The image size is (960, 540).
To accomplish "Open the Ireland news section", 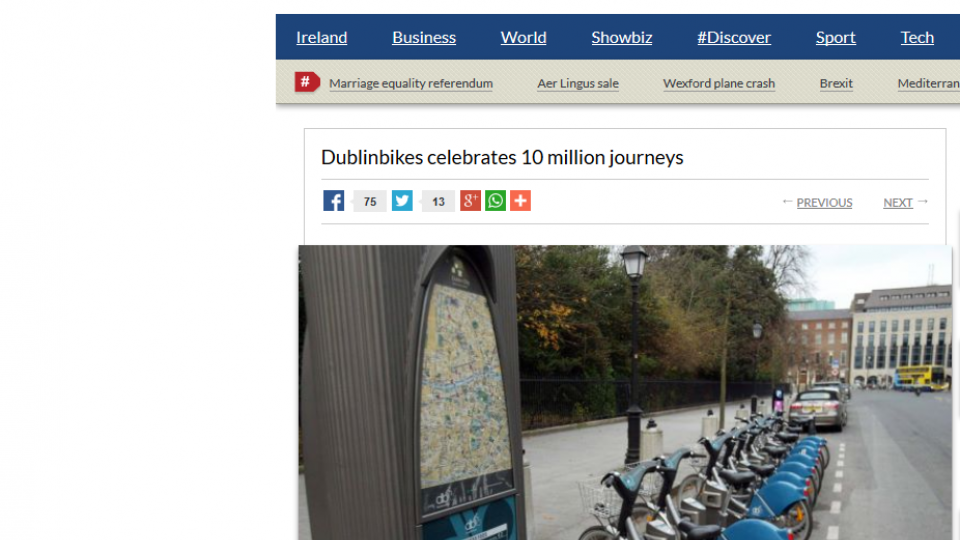I will (321, 37).
